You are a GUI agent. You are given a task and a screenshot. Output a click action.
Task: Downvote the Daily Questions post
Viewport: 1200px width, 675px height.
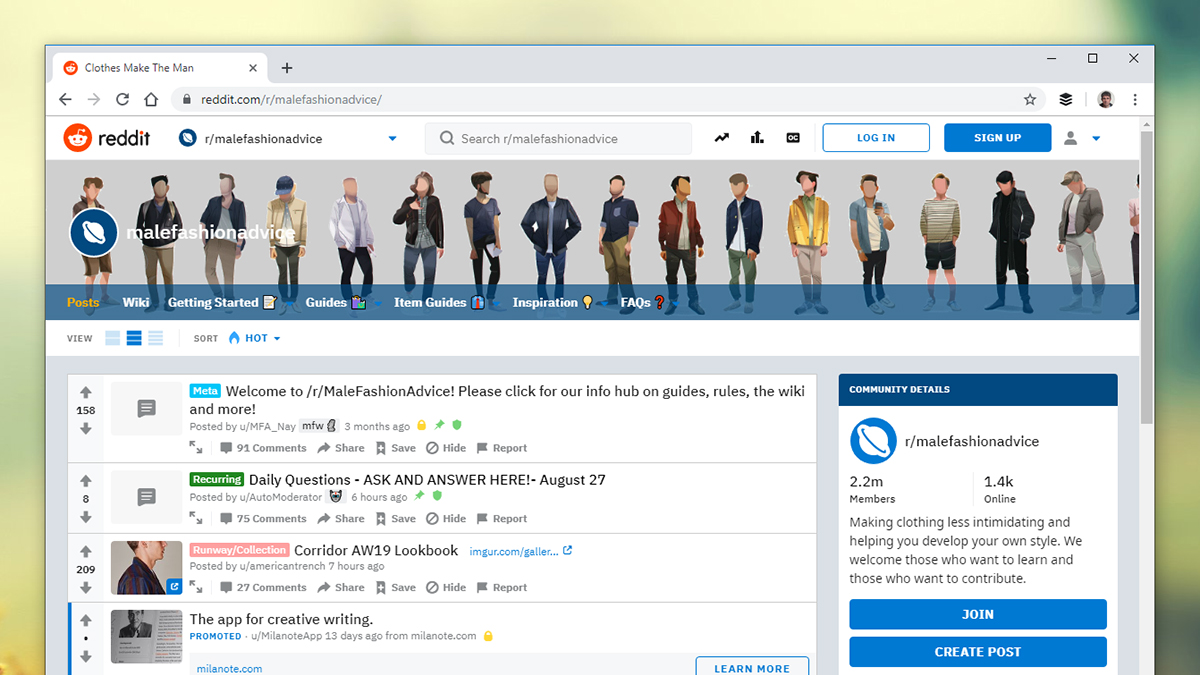coord(86,517)
